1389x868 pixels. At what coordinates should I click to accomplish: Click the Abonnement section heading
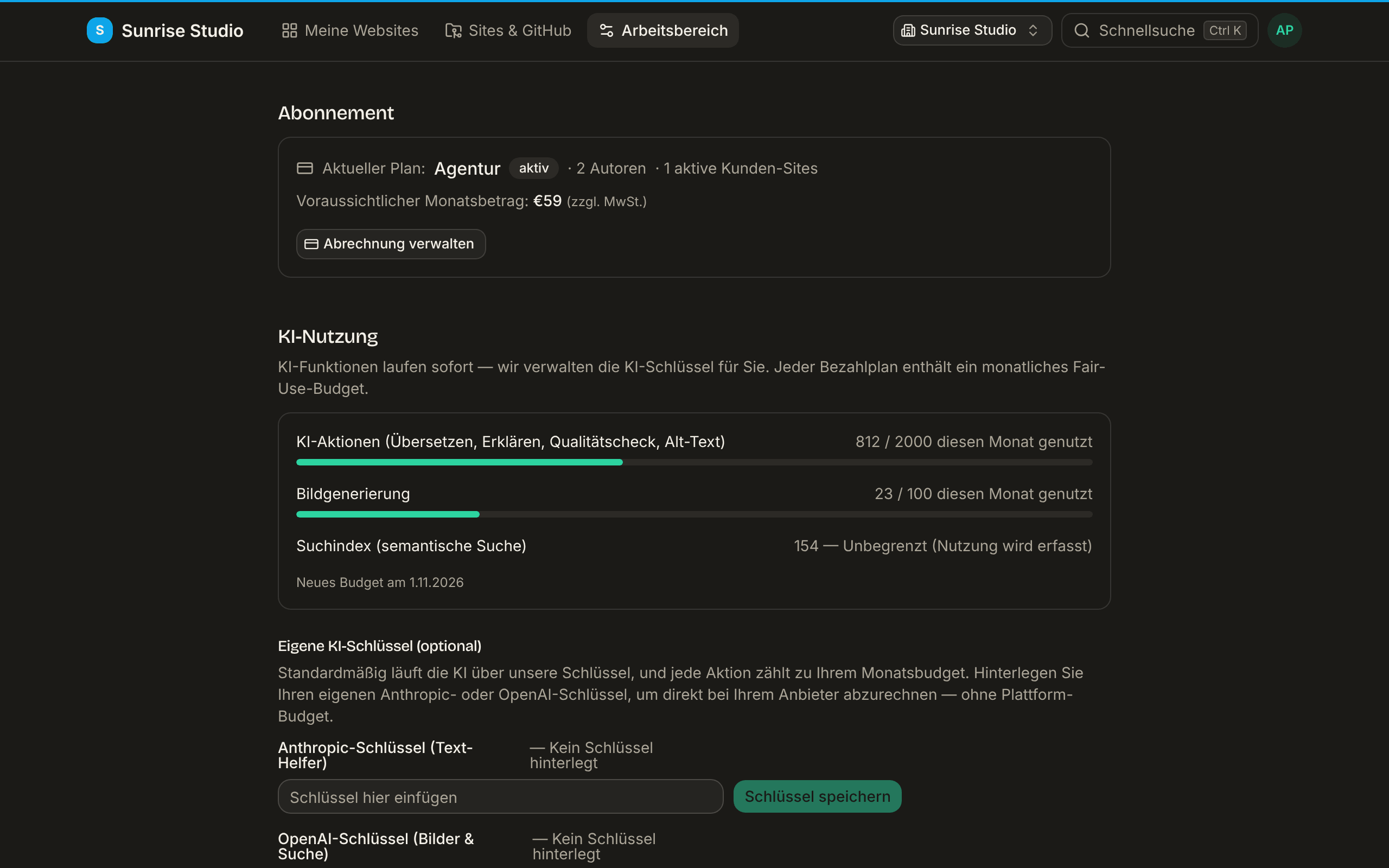(x=336, y=113)
